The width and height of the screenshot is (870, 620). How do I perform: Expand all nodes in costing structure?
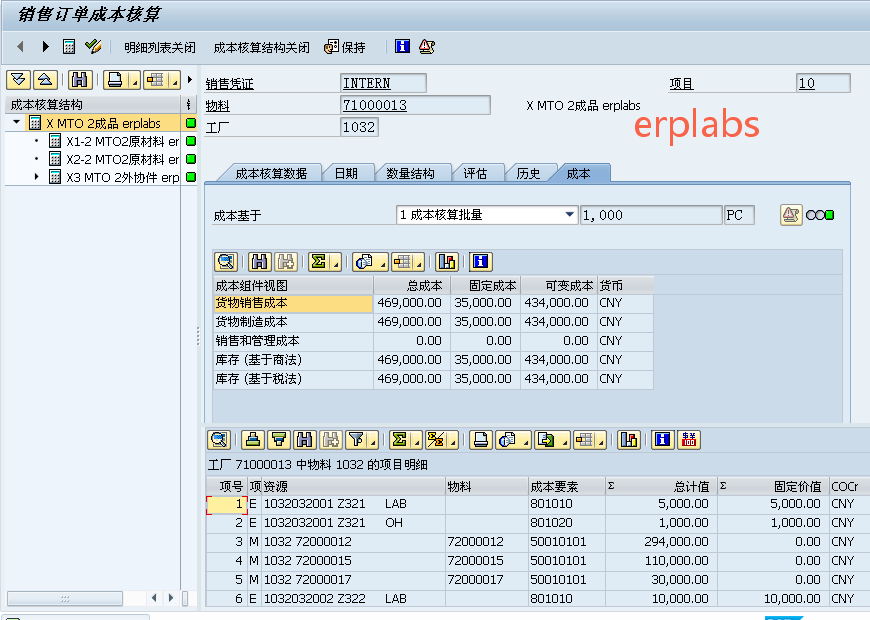pyautogui.click(x=18, y=80)
